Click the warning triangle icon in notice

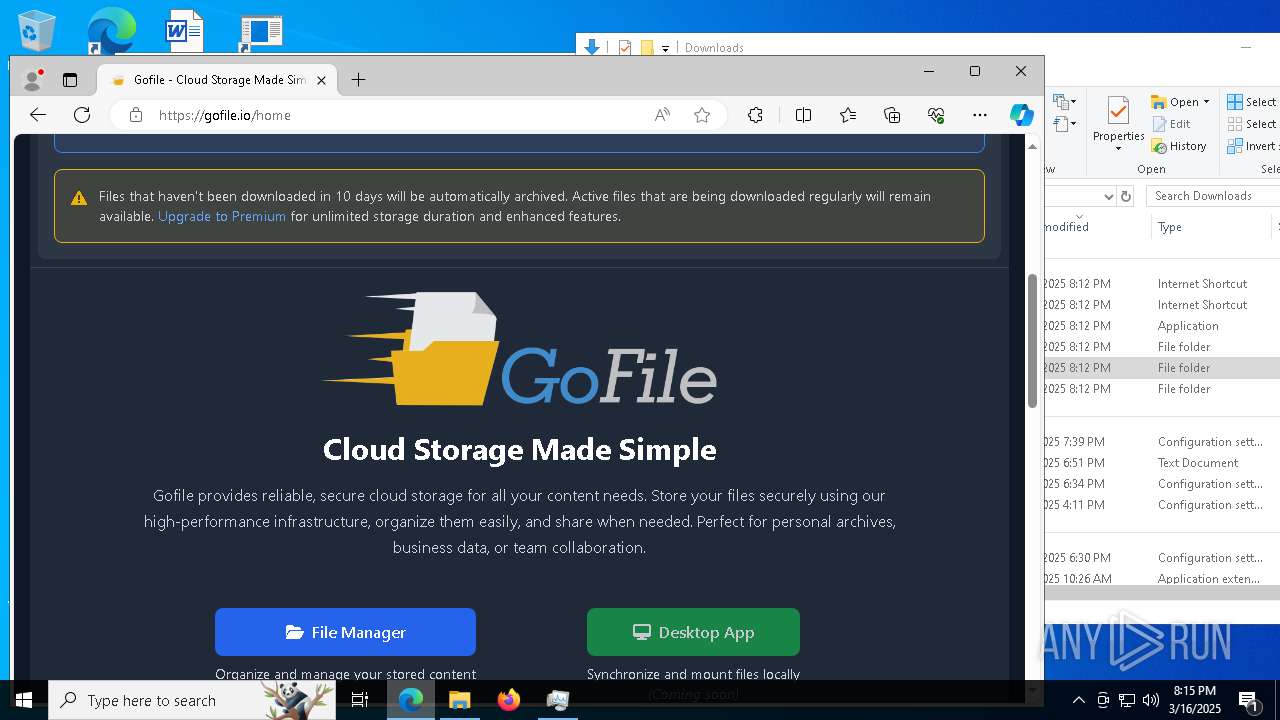pos(79,198)
